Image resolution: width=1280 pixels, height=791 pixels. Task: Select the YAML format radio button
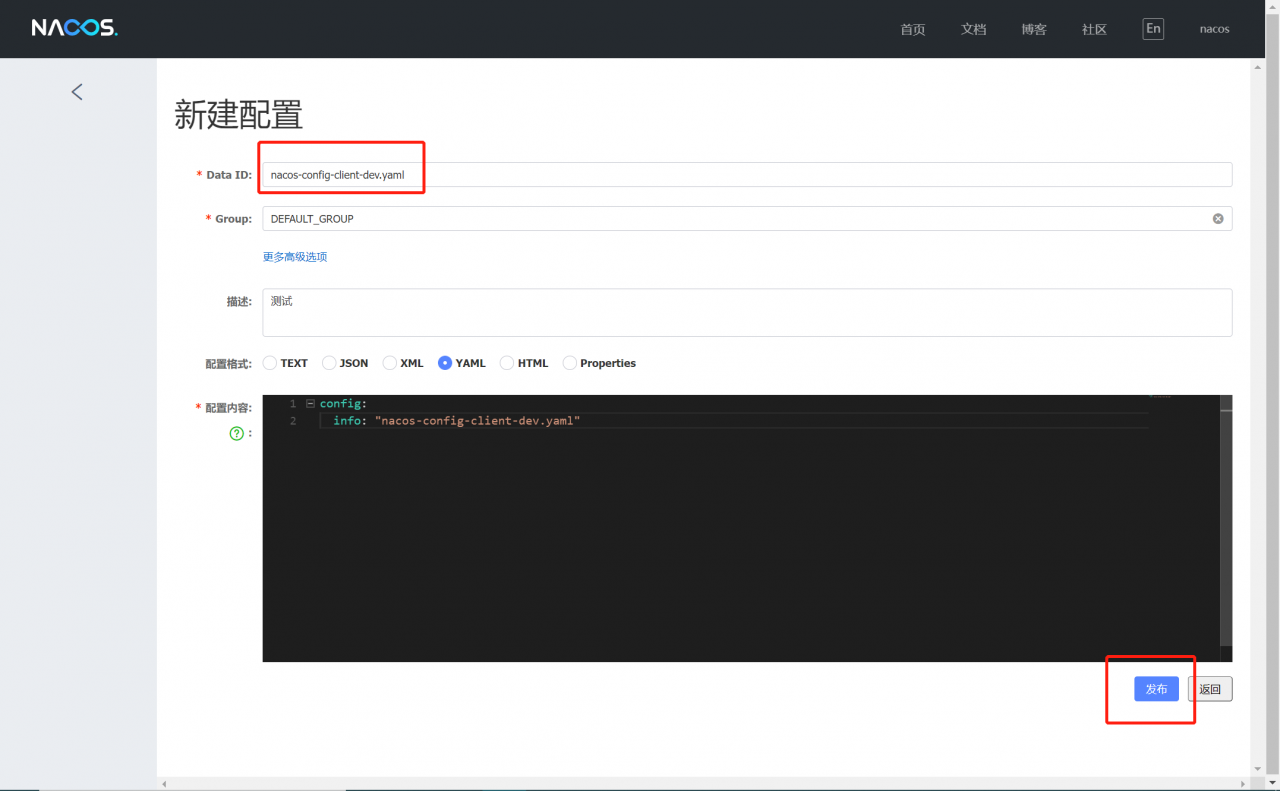445,363
